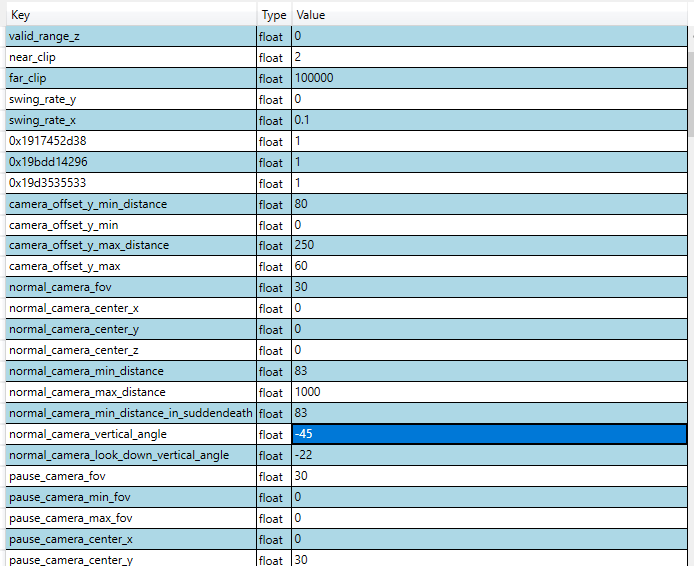Edit the normal_camera_fov value 30

pos(490,288)
